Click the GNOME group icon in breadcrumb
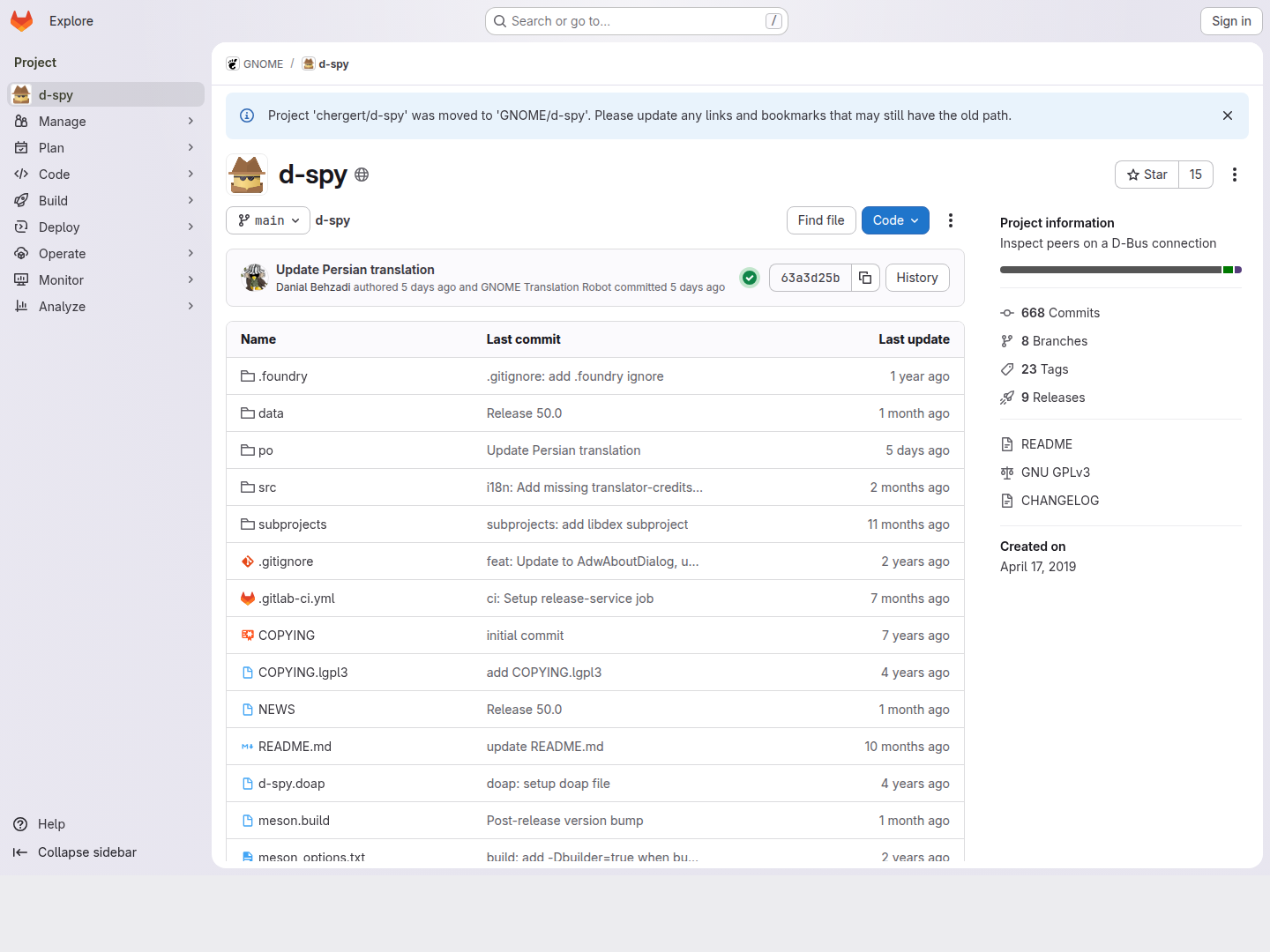Screen dimensions: 1270x952 pos(233,64)
